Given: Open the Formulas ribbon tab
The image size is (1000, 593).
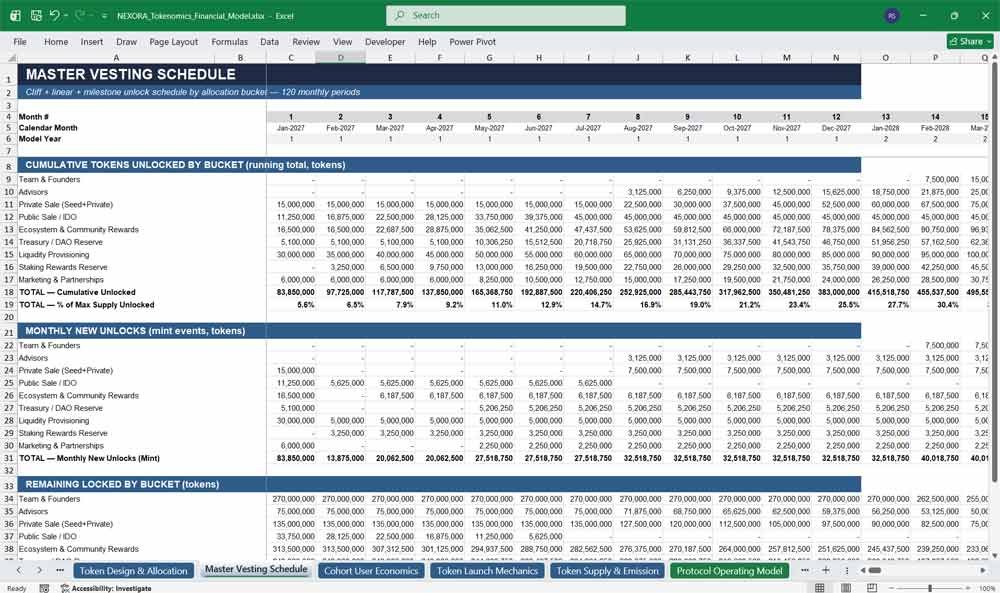Looking at the screenshot, I should click(230, 41).
